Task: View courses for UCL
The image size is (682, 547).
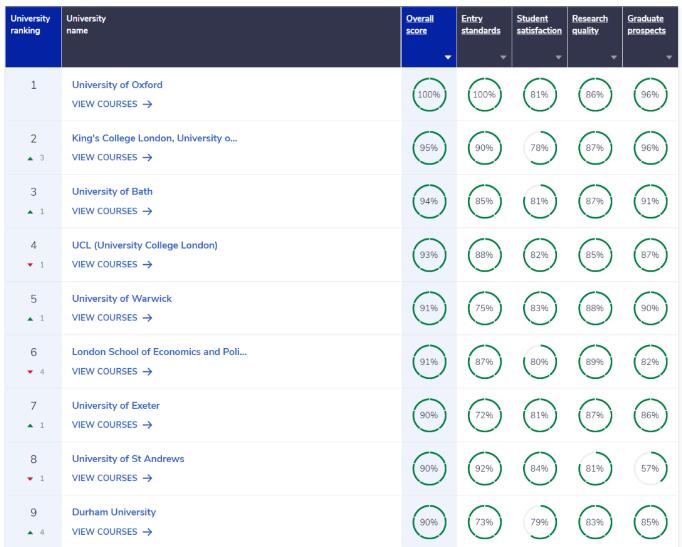Action: coord(112,264)
